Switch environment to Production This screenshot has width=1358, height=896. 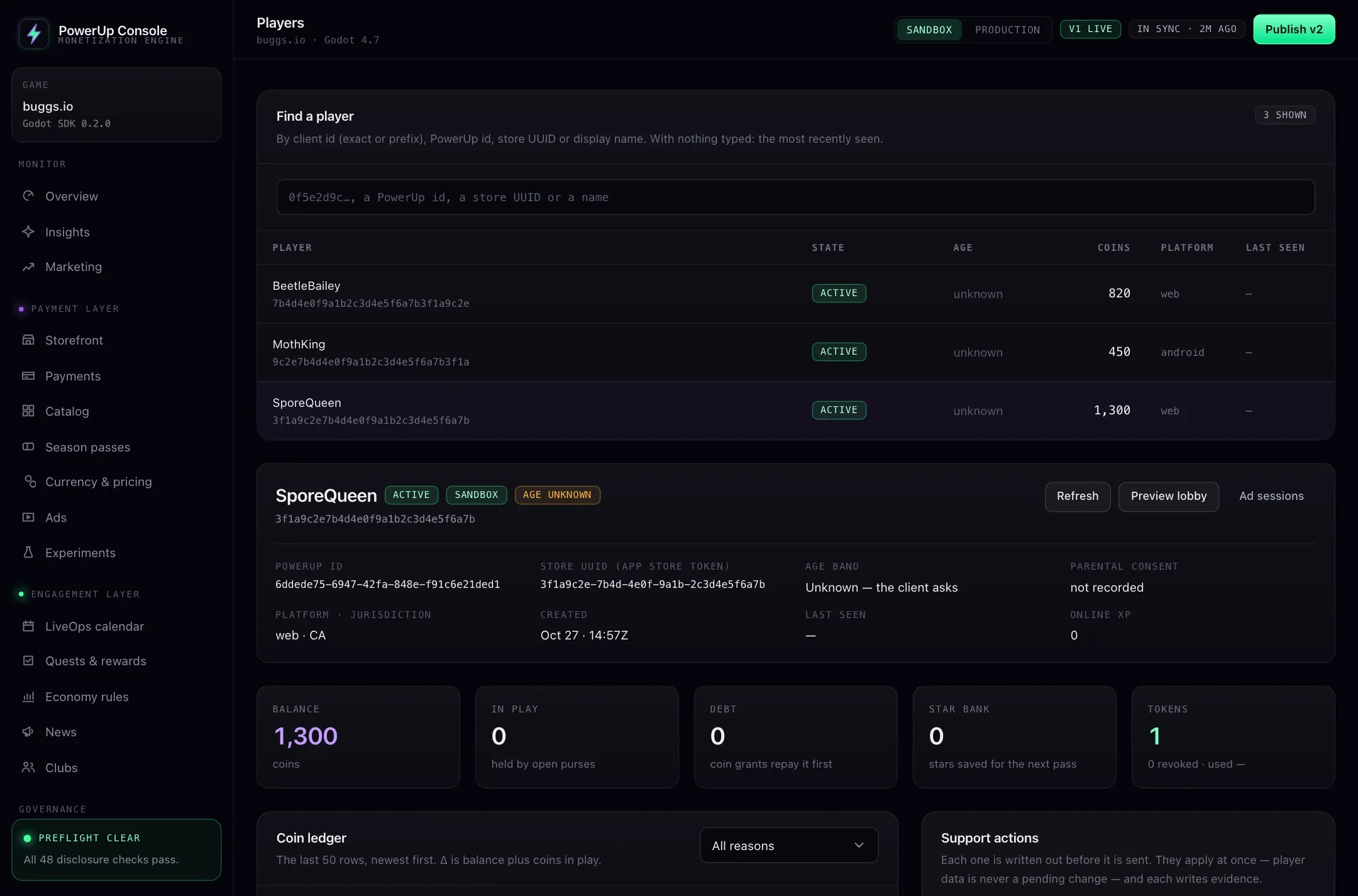(1007, 30)
